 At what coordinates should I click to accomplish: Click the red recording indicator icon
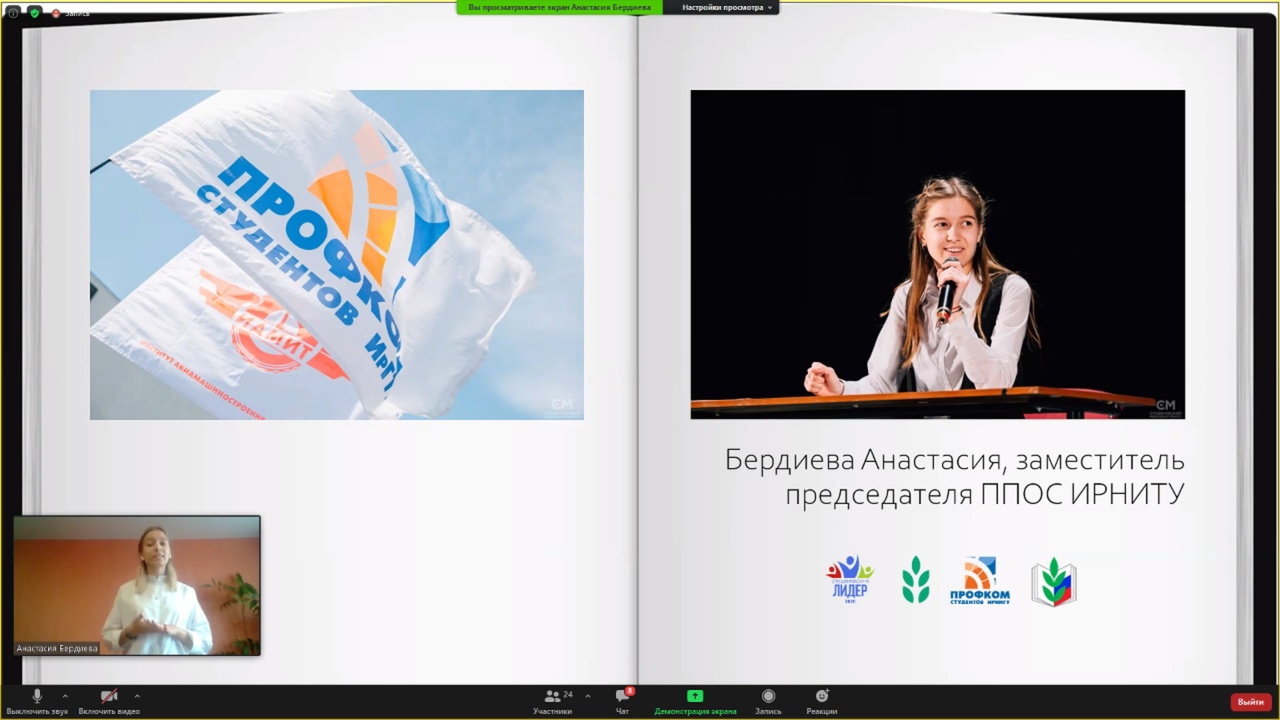coord(56,13)
